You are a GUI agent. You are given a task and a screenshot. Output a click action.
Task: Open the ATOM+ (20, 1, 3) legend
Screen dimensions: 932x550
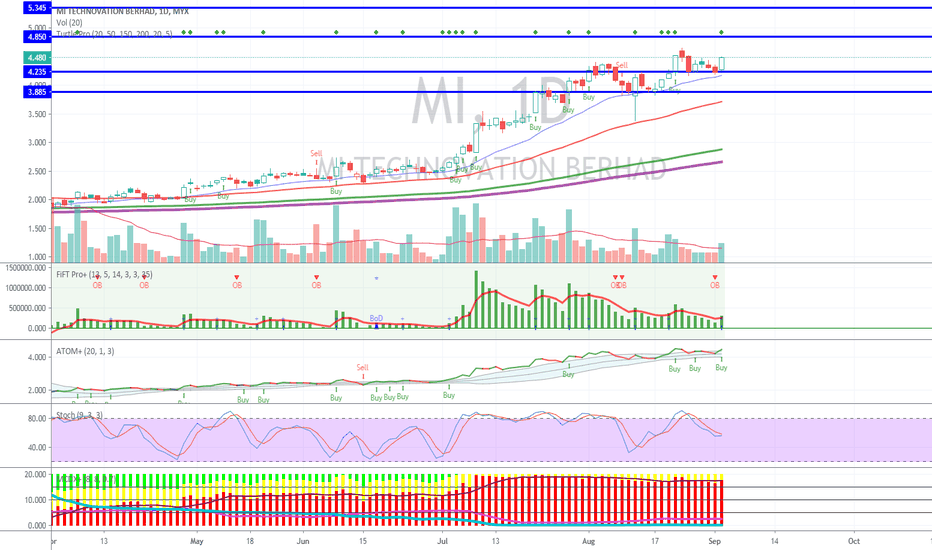pyautogui.click(x=85, y=351)
